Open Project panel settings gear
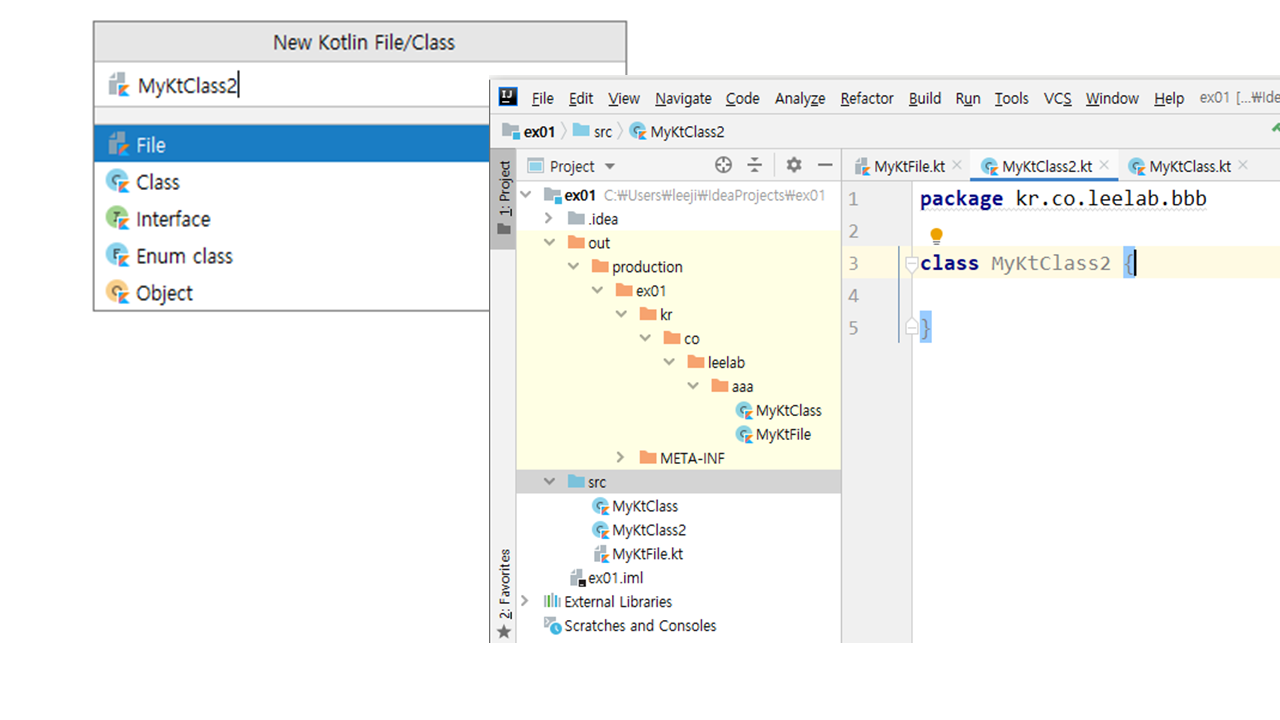This screenshot has height=720, width=1280. 794,166
